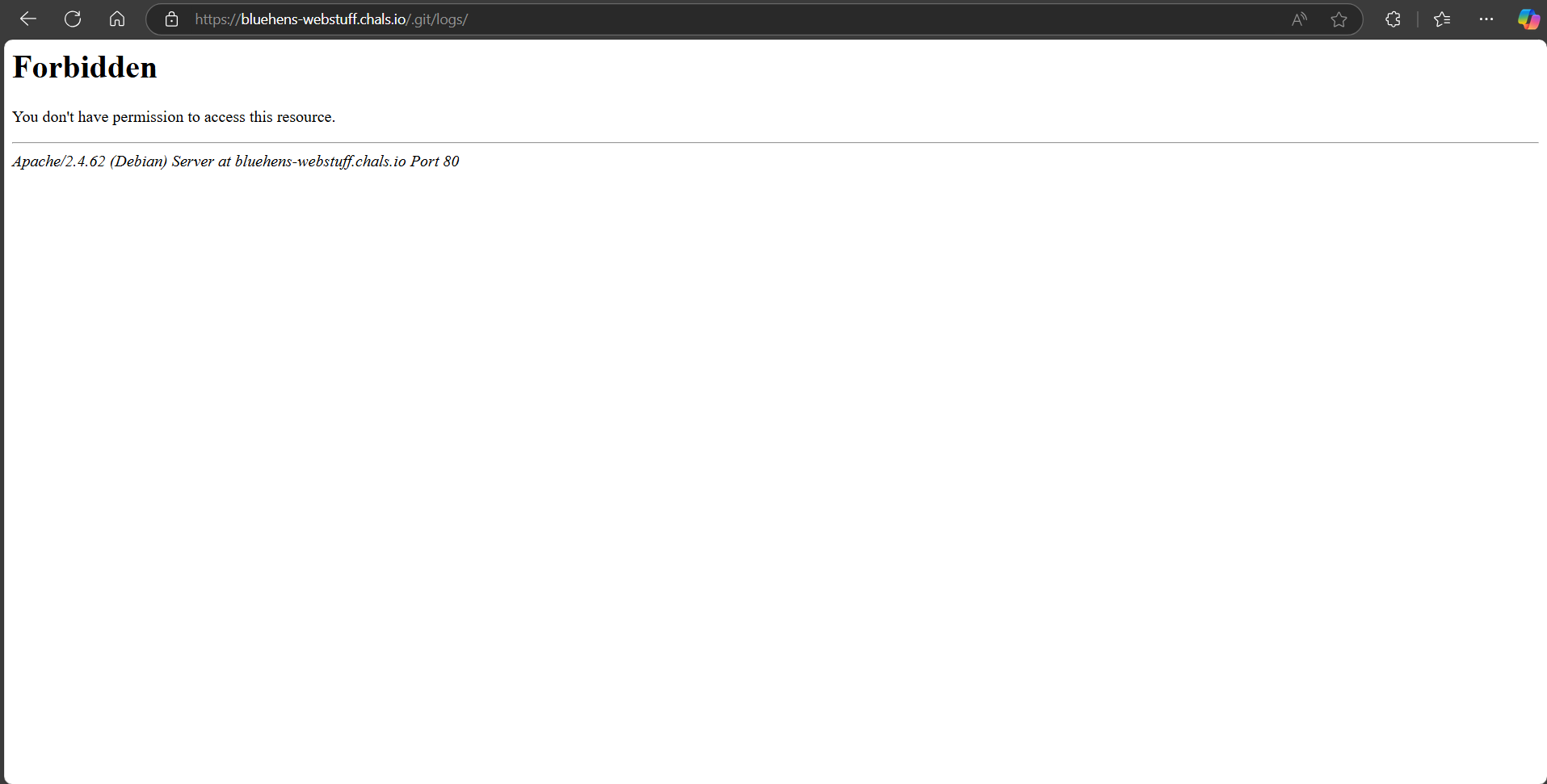Screen dimensions: 1547x784
Task: Open Settings and more menu
Action: [1486, 19]
